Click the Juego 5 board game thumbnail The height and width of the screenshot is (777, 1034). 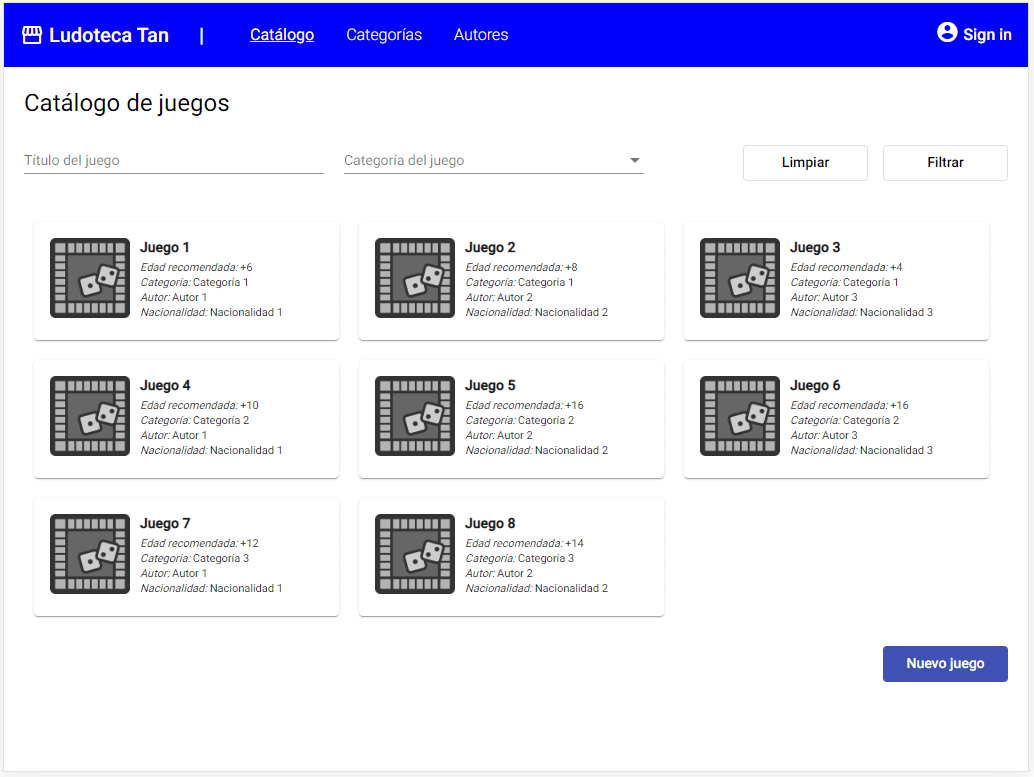pos(414,416)
